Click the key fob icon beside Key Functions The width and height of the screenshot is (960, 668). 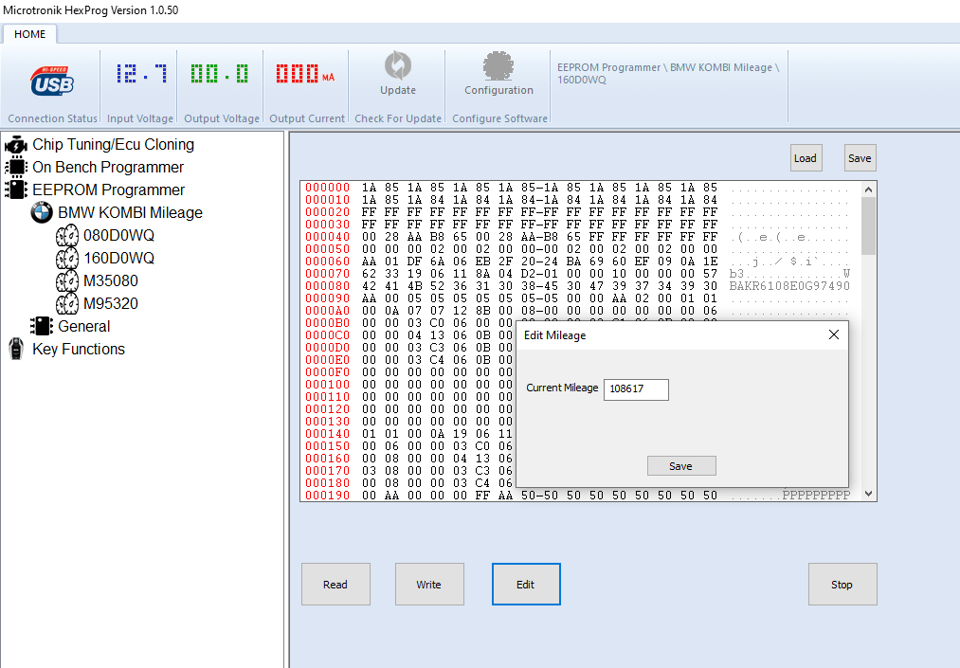click(x=16, y=349)
